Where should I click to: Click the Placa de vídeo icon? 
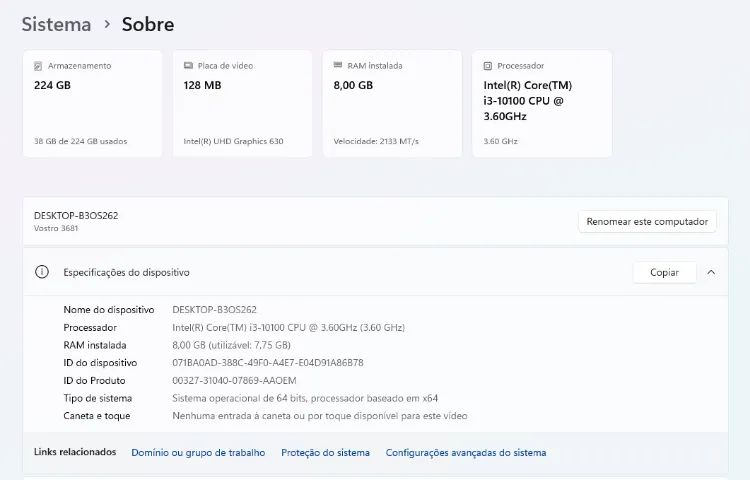click(188, 65)
